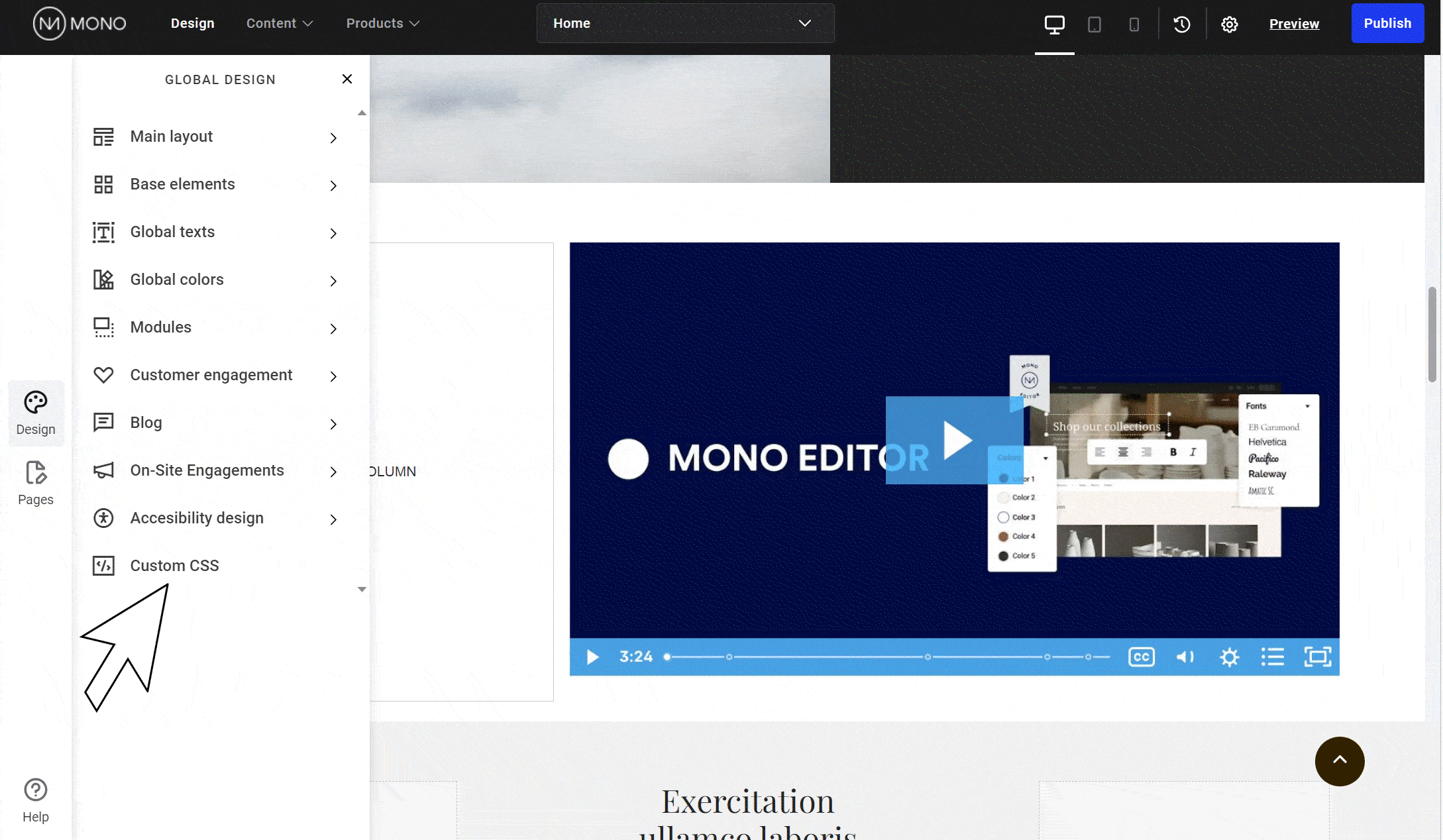Screen dimensions: 1443x840
Task: Switch to mobile view icon
Action: point(1134,25)
